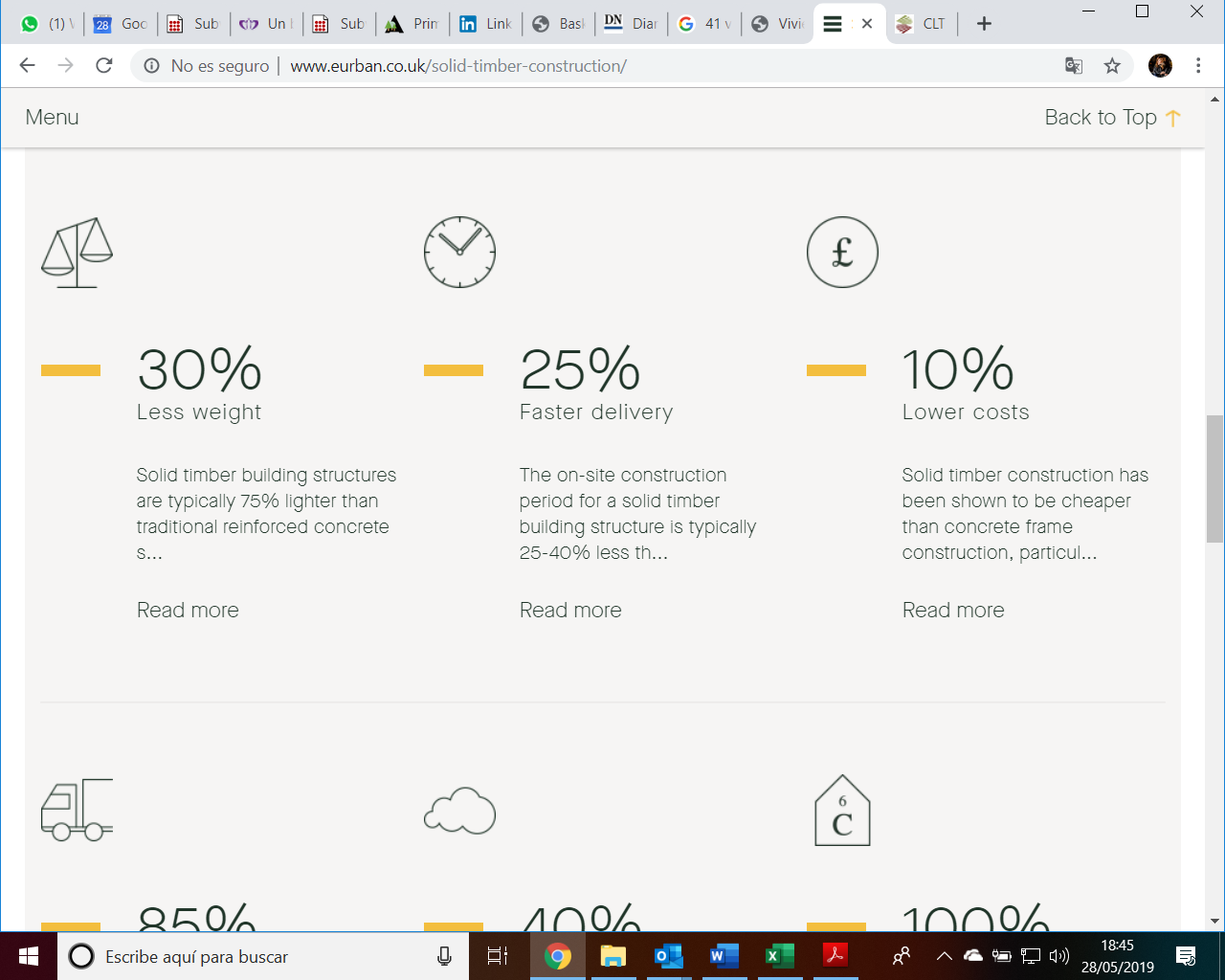Open the Chrome profile avatar
The height and width of the screenshot is (980, 1225).
tap(1160, 66)
